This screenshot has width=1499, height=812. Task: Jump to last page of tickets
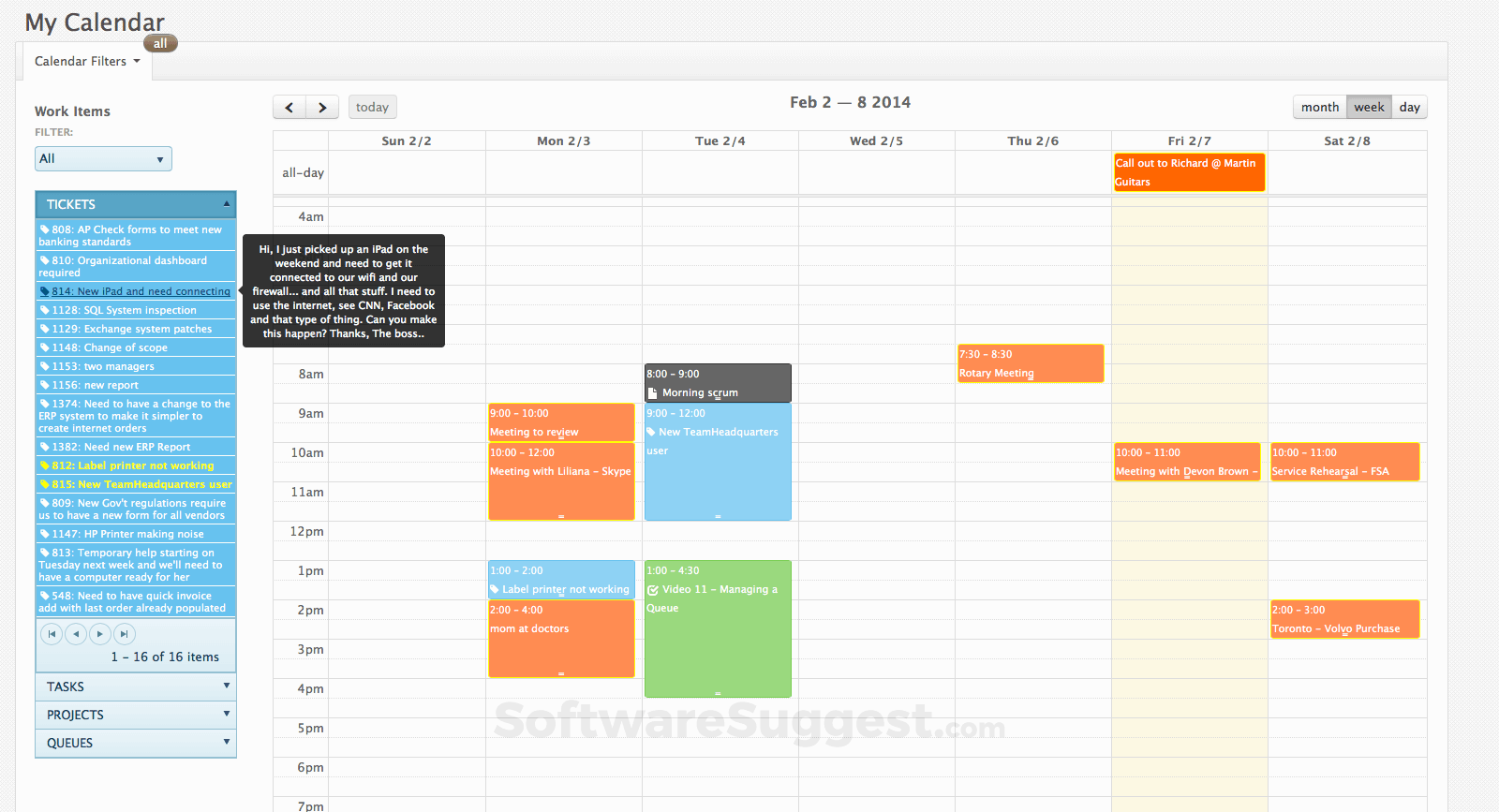coord(124,634)
